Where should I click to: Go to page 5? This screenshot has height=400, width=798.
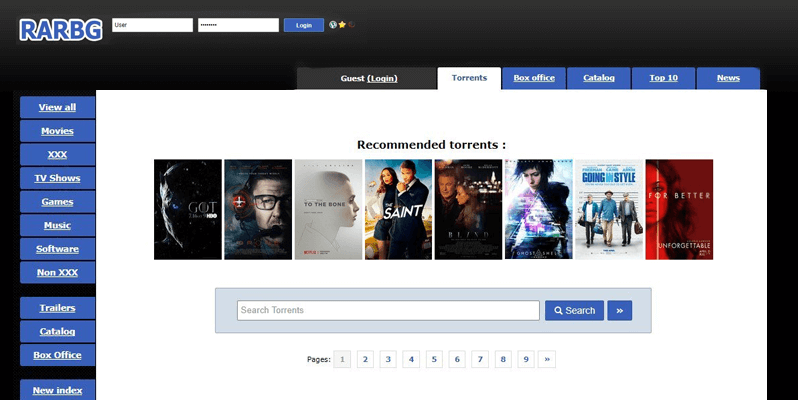click(x=434, y=359)
